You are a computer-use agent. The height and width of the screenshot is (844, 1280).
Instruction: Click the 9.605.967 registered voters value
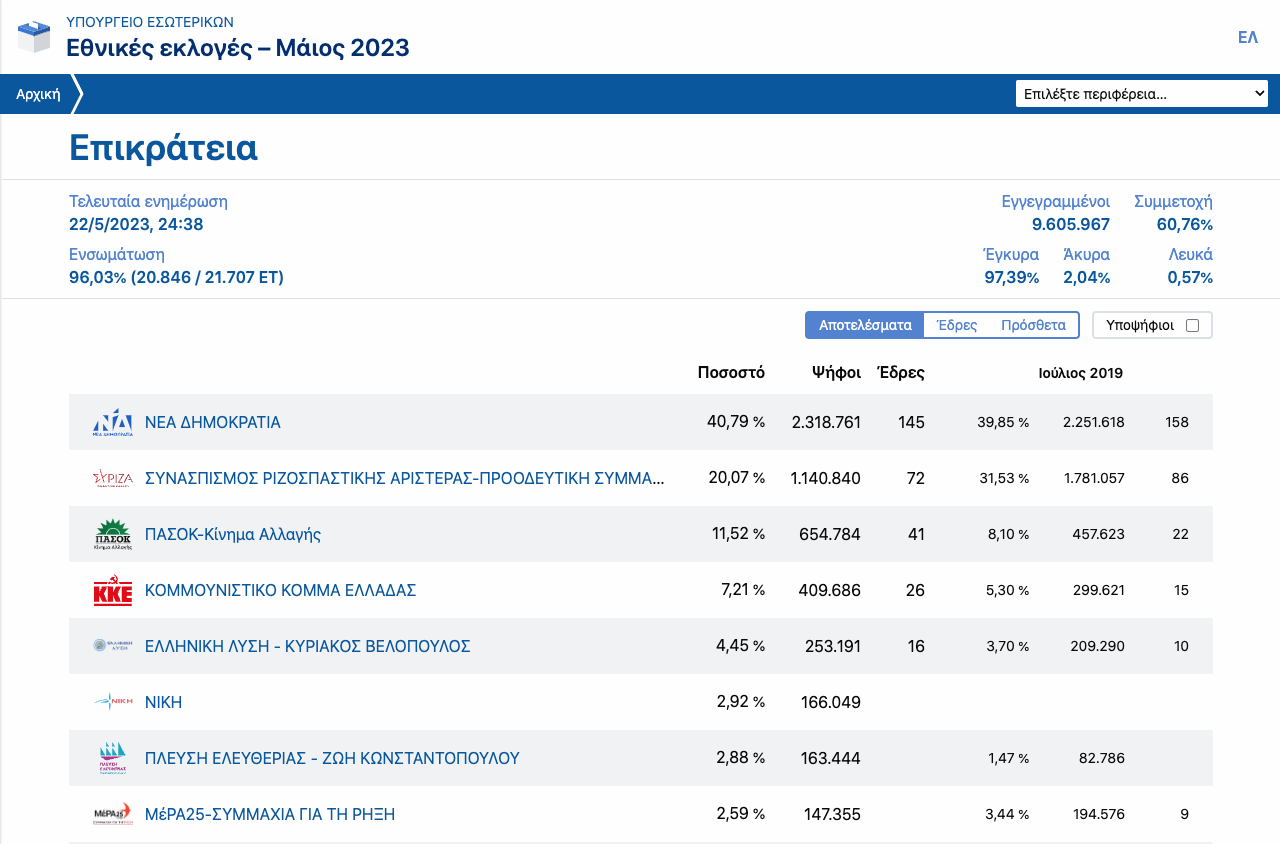point(1071,224)
